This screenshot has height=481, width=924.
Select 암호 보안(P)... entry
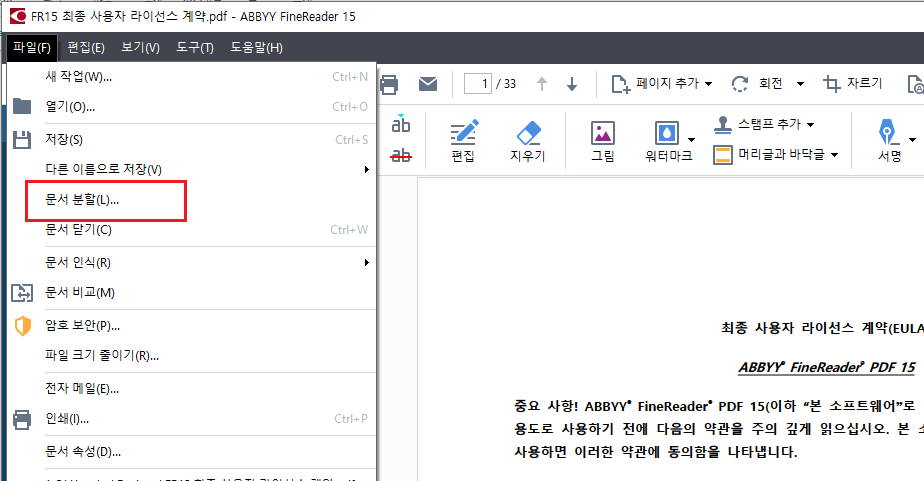click(192, 325)
